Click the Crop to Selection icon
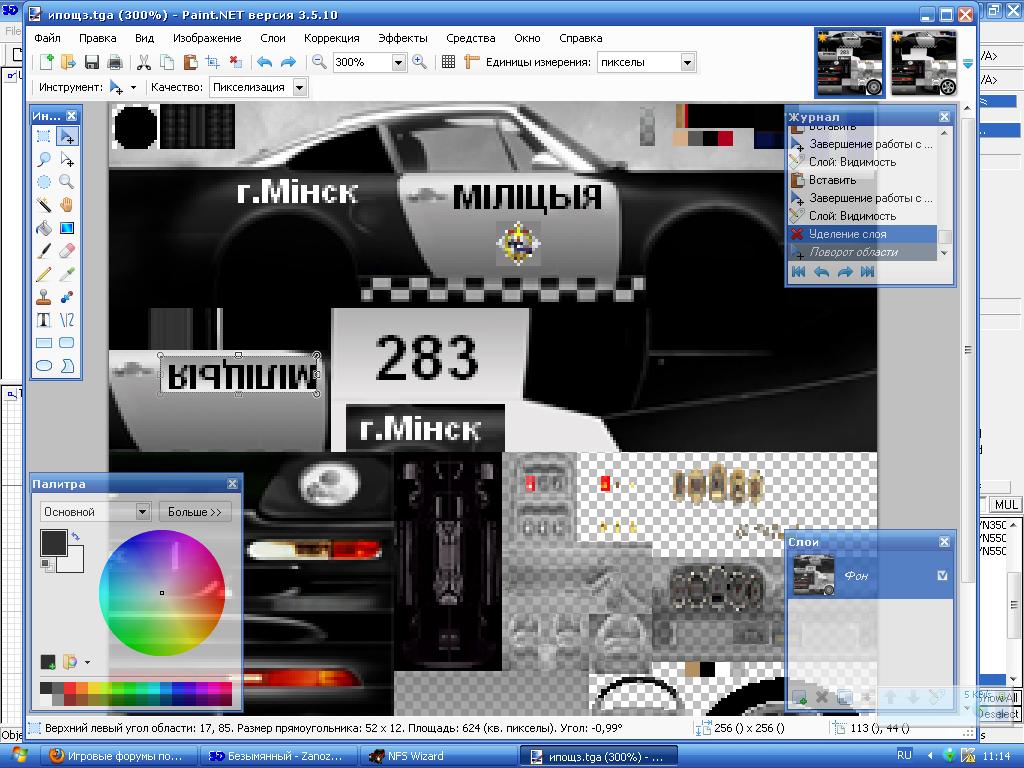This screenshot has height=768, width=1024. point(213,62)
